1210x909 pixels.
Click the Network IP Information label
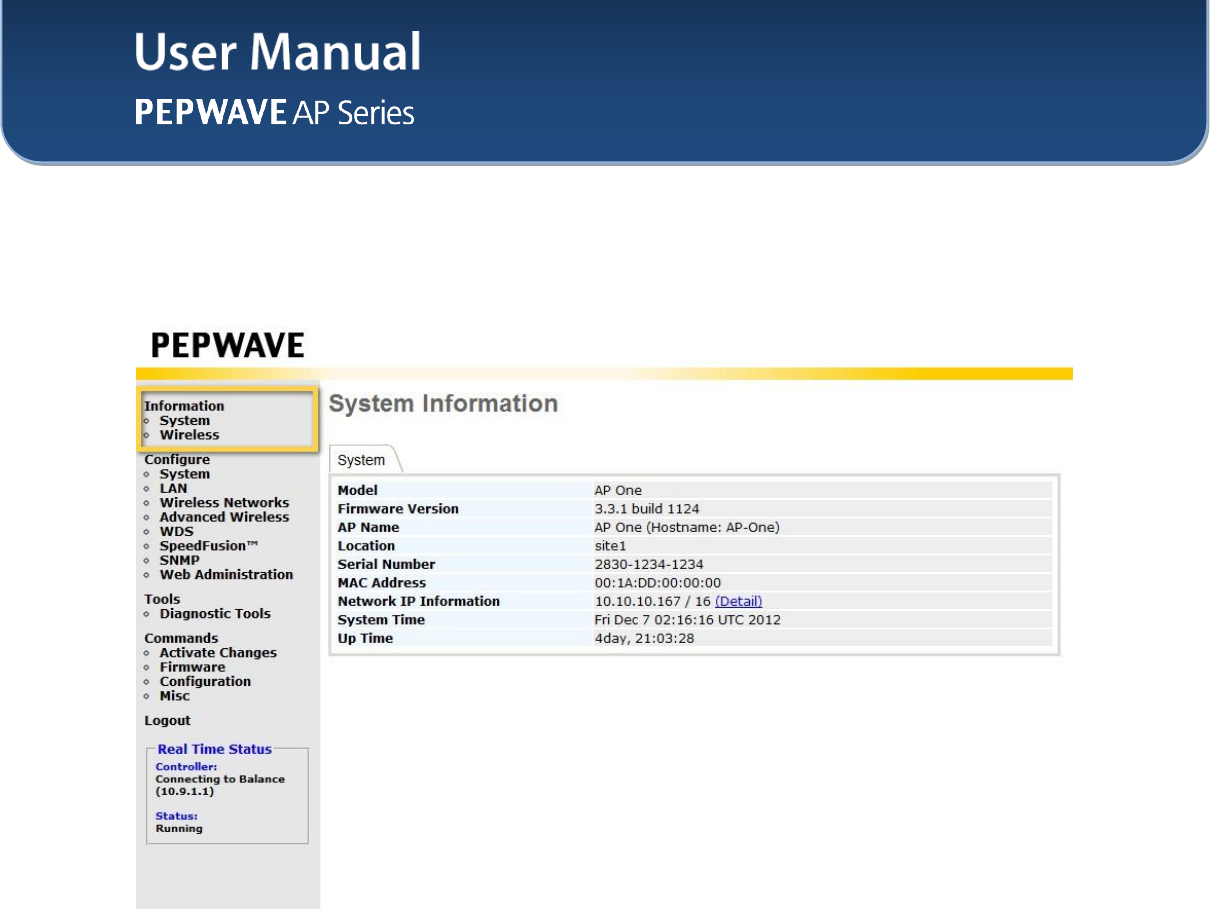coord(419,601)
